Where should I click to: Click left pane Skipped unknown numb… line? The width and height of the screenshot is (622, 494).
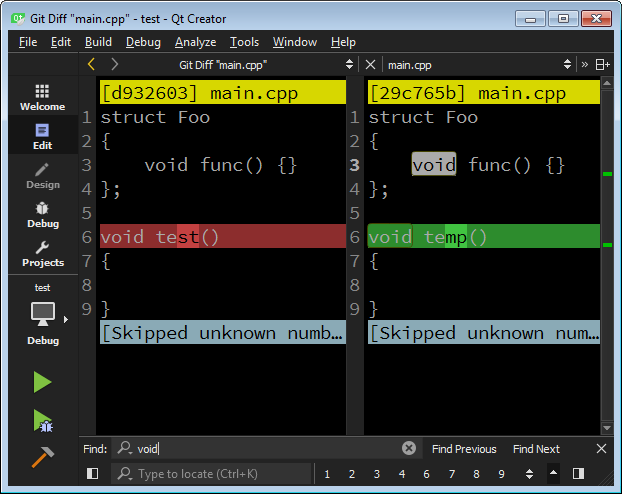223,333
